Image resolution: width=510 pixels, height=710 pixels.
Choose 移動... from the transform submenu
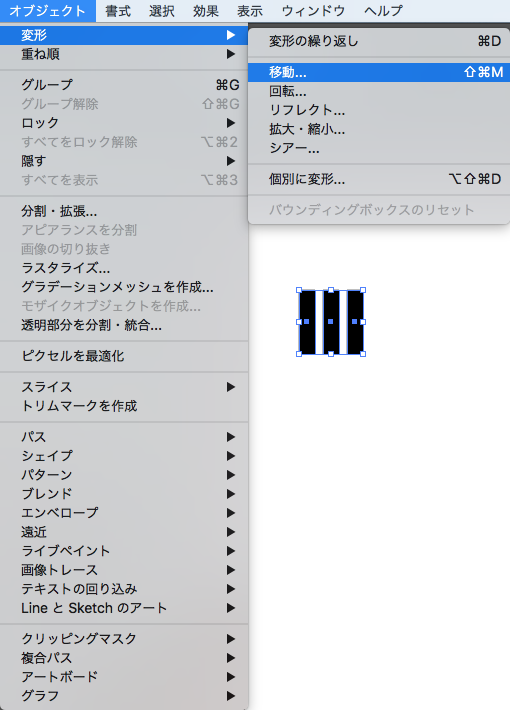[x=379, y=72]
